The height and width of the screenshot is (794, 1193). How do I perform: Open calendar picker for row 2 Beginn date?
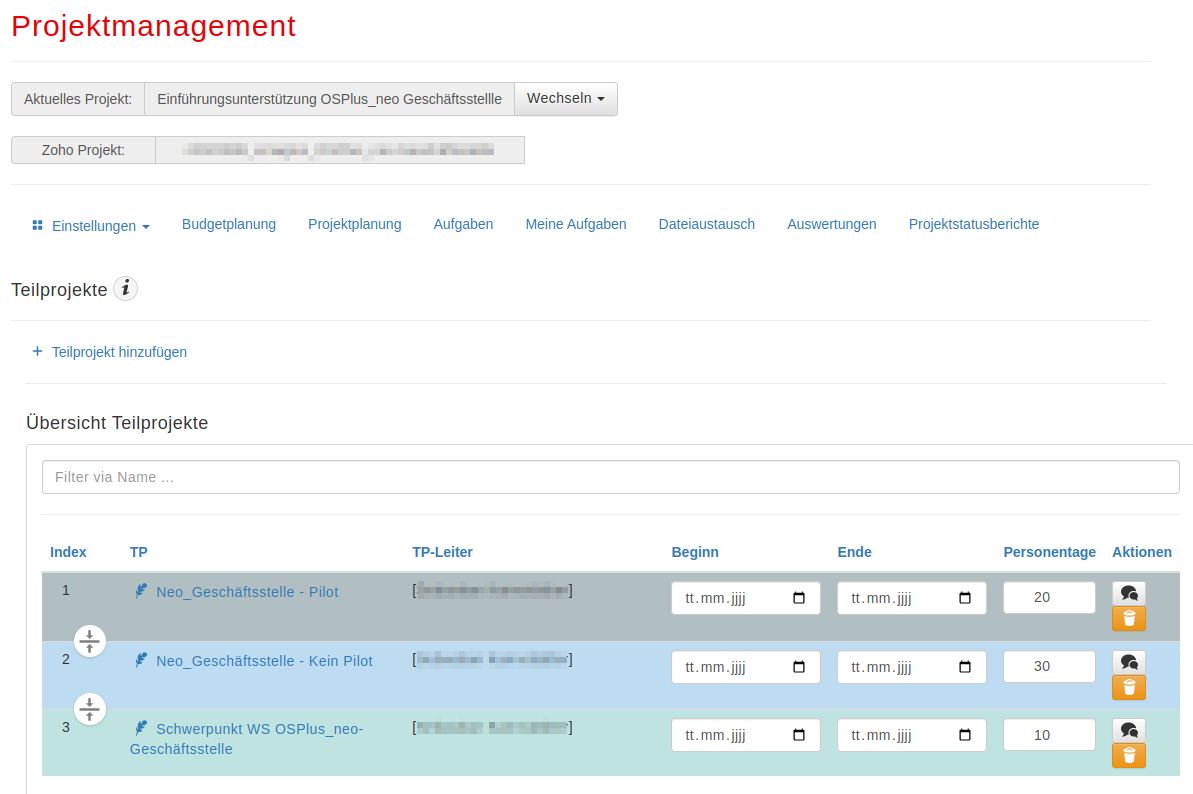coord(799,667)
